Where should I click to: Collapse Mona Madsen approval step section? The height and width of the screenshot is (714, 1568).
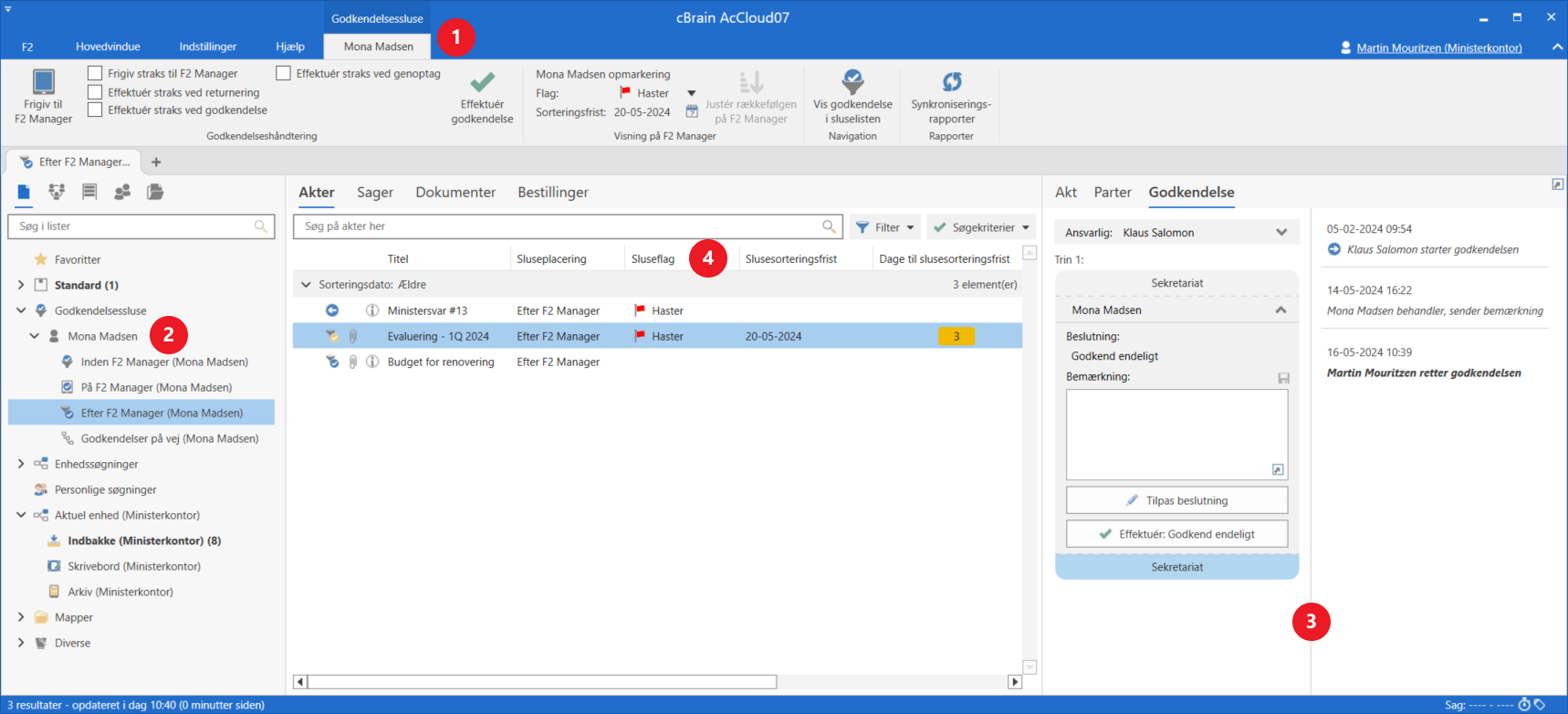1281,310
